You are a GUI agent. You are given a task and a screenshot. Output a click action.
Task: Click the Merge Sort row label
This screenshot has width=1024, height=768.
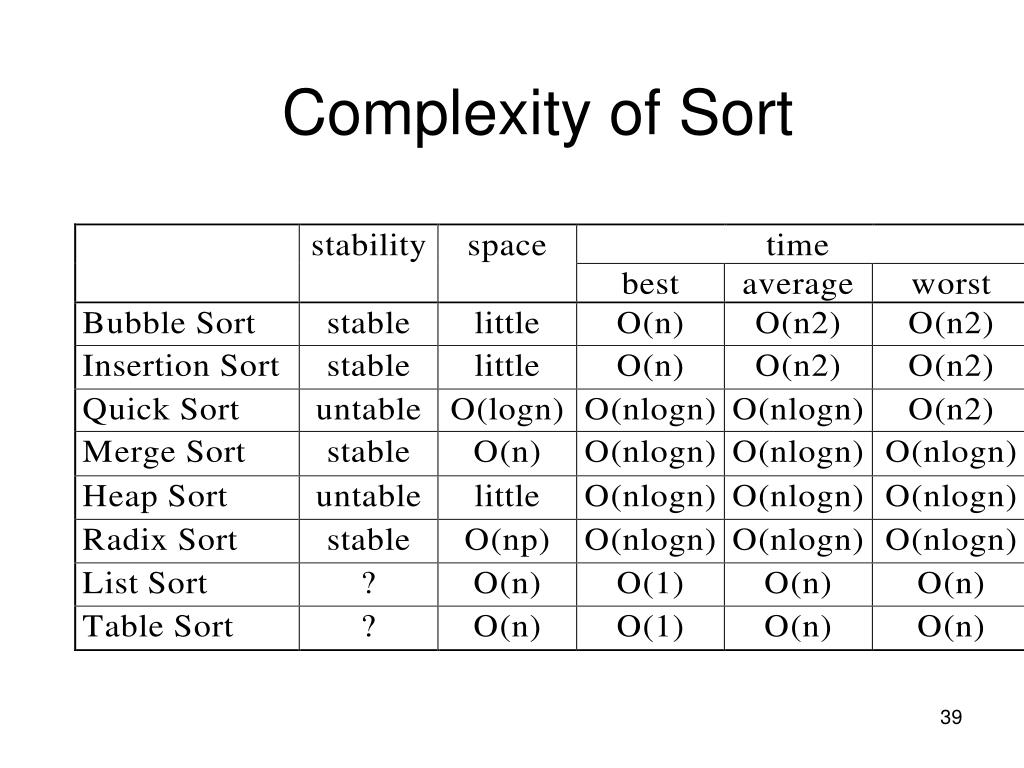(x=164, y=453)
